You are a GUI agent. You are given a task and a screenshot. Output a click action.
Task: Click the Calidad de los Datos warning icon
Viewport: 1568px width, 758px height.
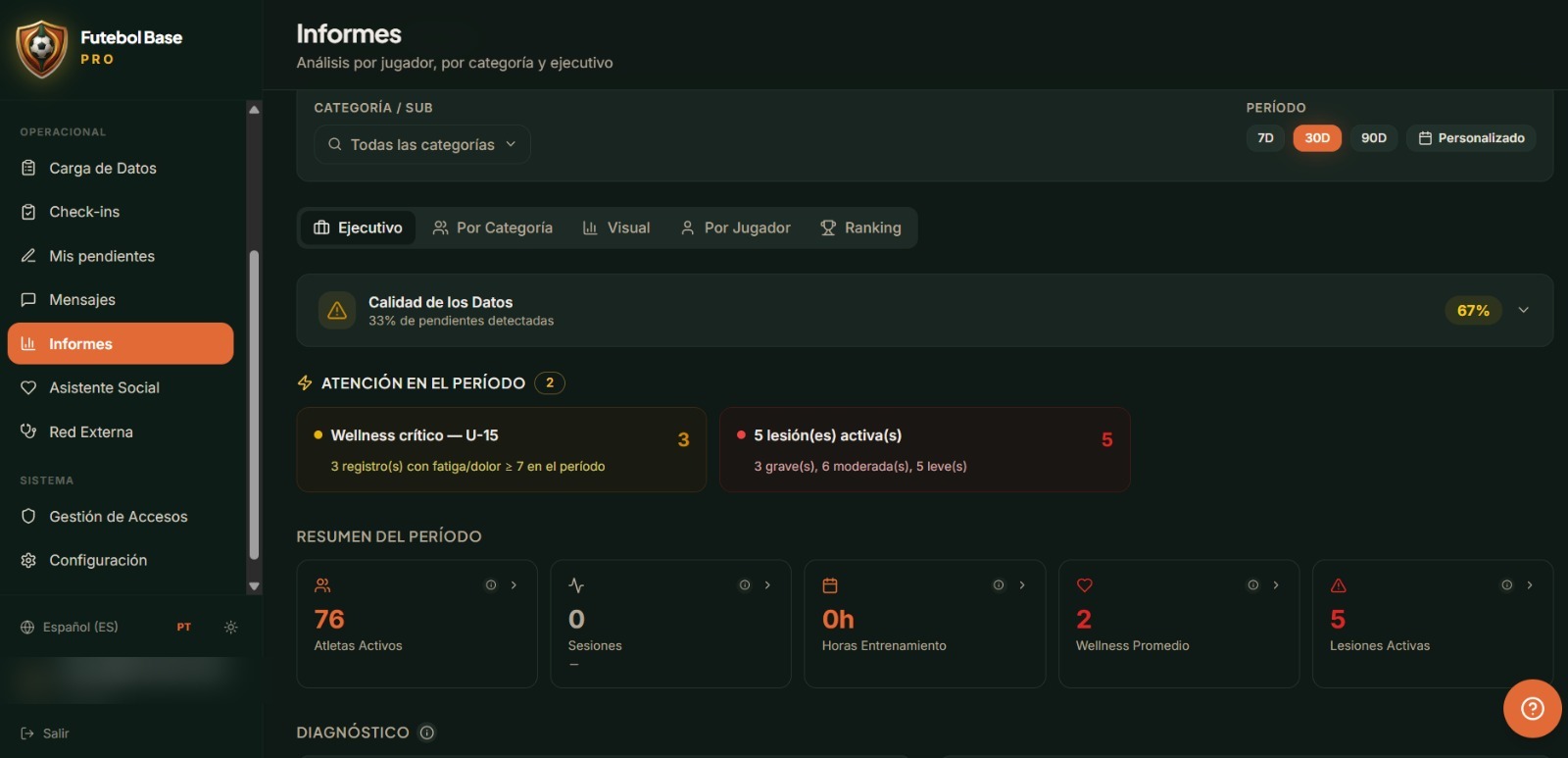pos(337,311)
